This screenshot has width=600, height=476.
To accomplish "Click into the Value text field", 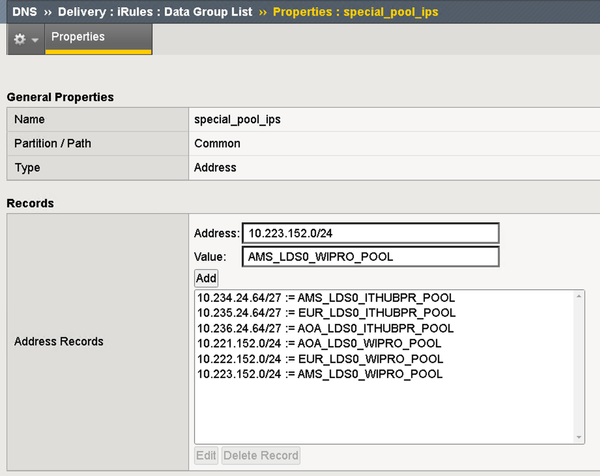I will click(370, 257).
